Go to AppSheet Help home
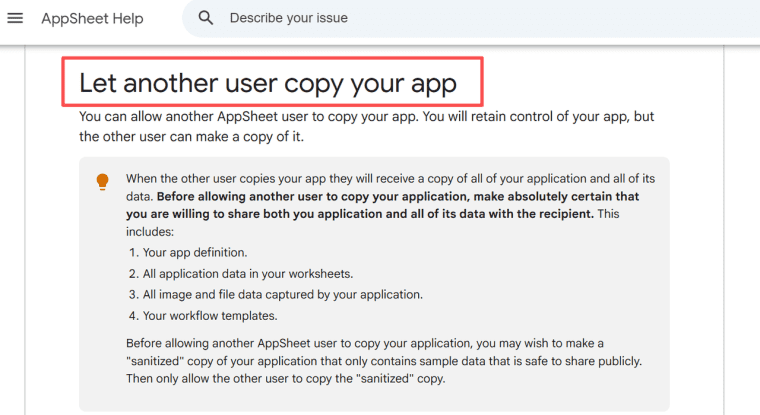This screenshot has width=760, height=415. tap(92, 18)
